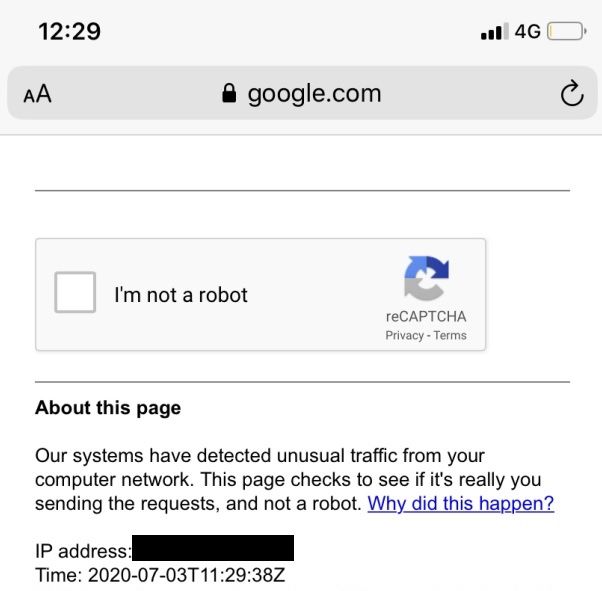Tap the 4G network indicator
602x591 pixels.
[x=528, y=32]
